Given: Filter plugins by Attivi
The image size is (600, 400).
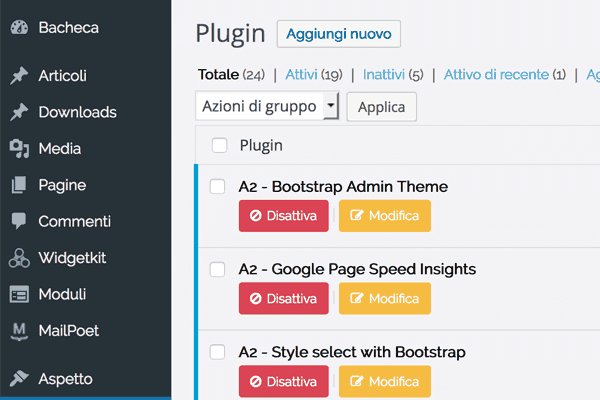Looking at the screenshot, I should click(x=301, y=74).
